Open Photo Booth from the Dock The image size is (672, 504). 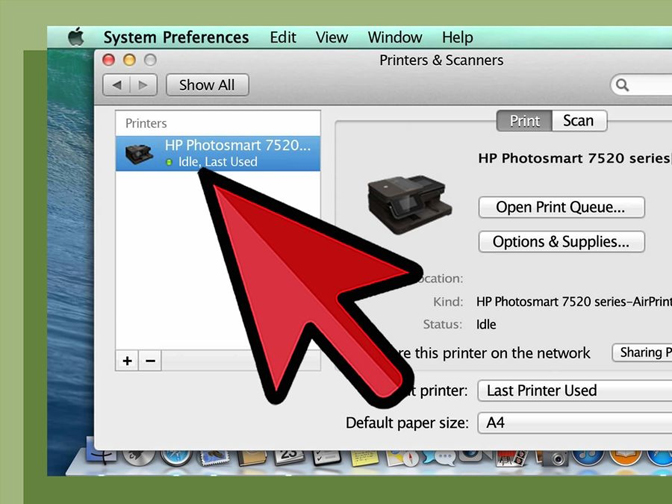click(511, 458)
